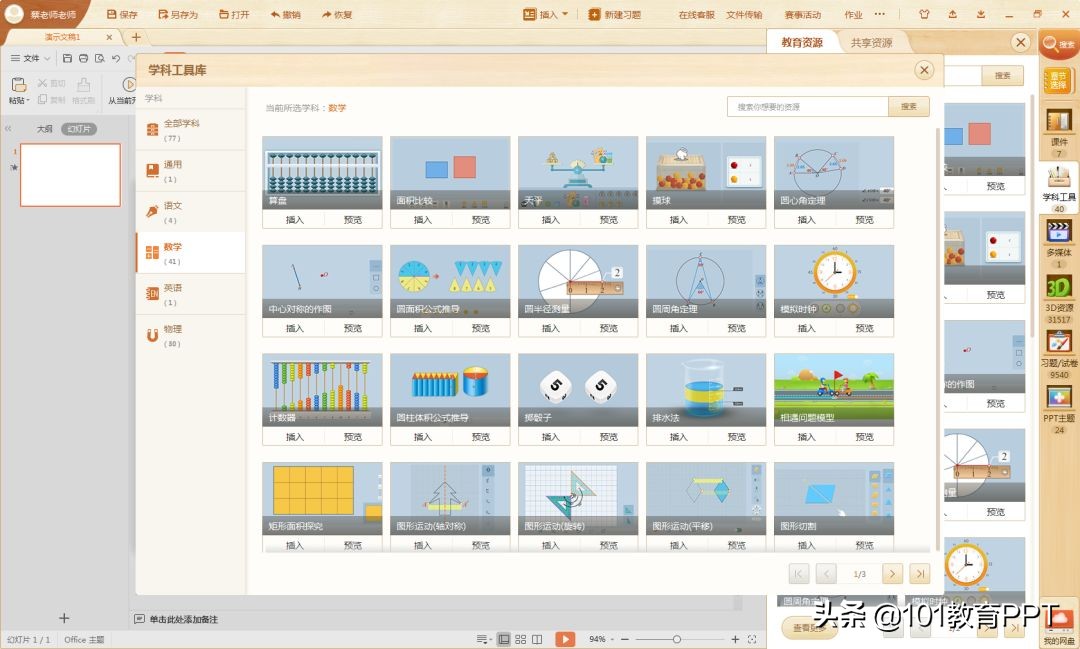1080x649 pixels.
Task: Preview the 模拟时钟 tool
Action: (x=864, y=327)
